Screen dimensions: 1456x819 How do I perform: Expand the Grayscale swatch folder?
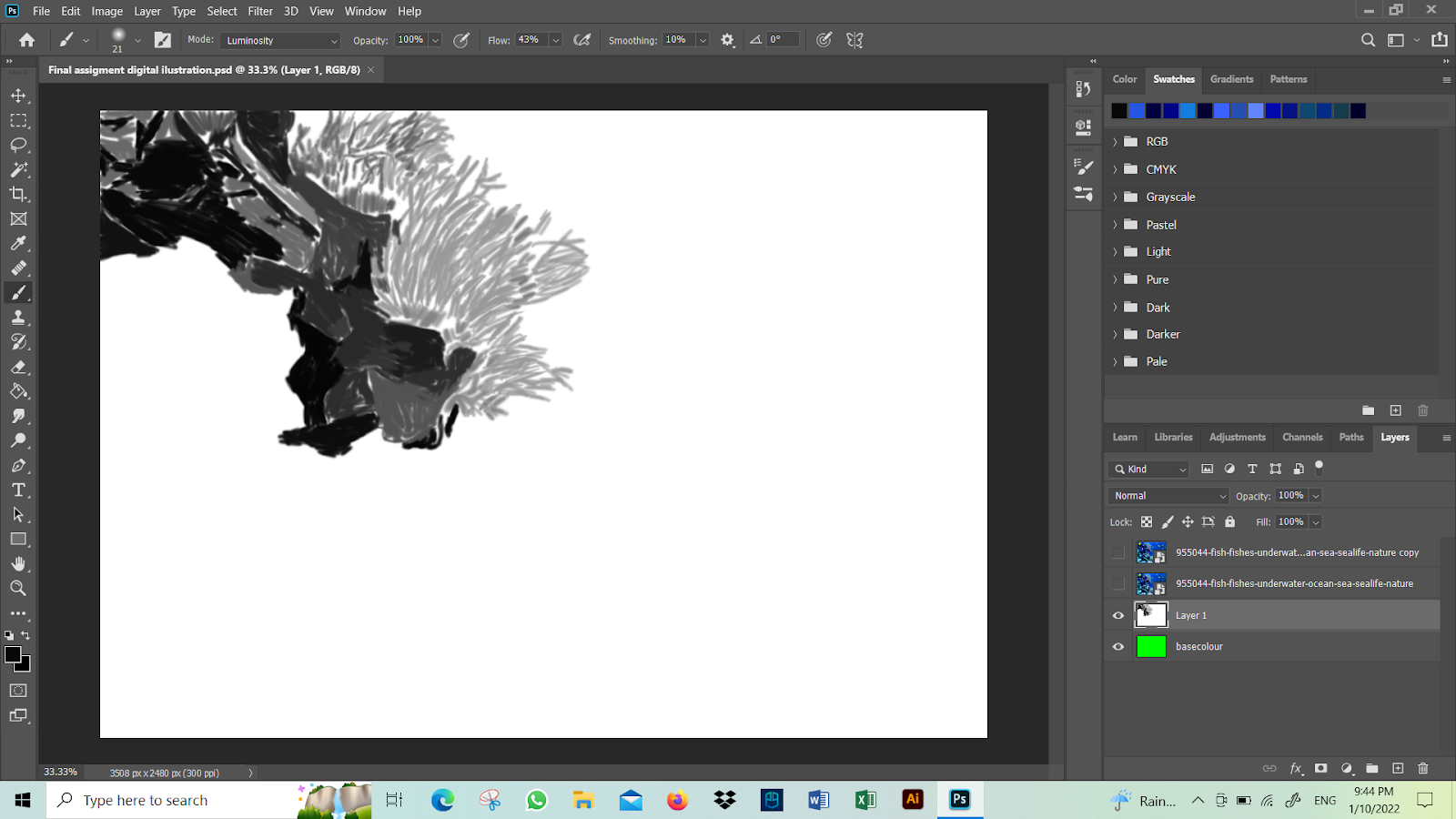tap(1115, 197)
